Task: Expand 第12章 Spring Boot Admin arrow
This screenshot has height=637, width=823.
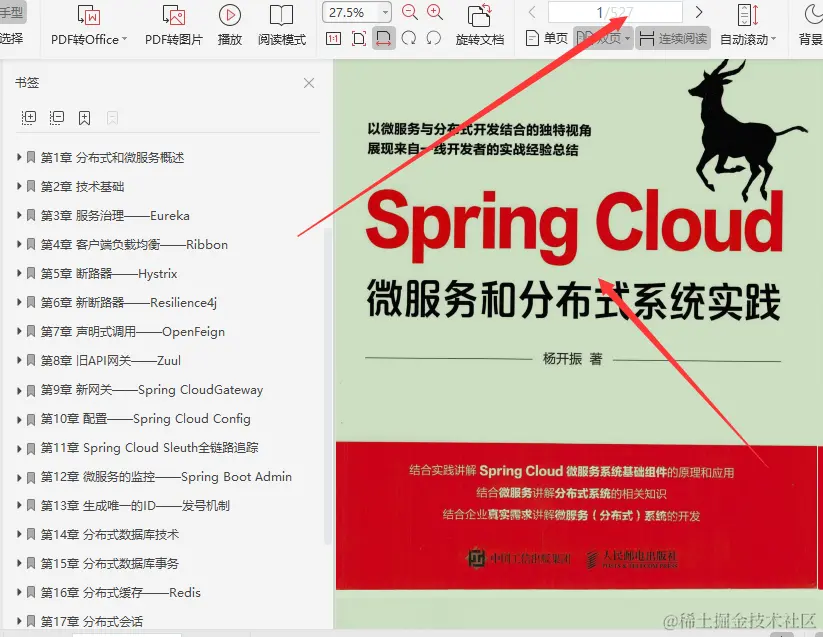Action: (19, 476)
